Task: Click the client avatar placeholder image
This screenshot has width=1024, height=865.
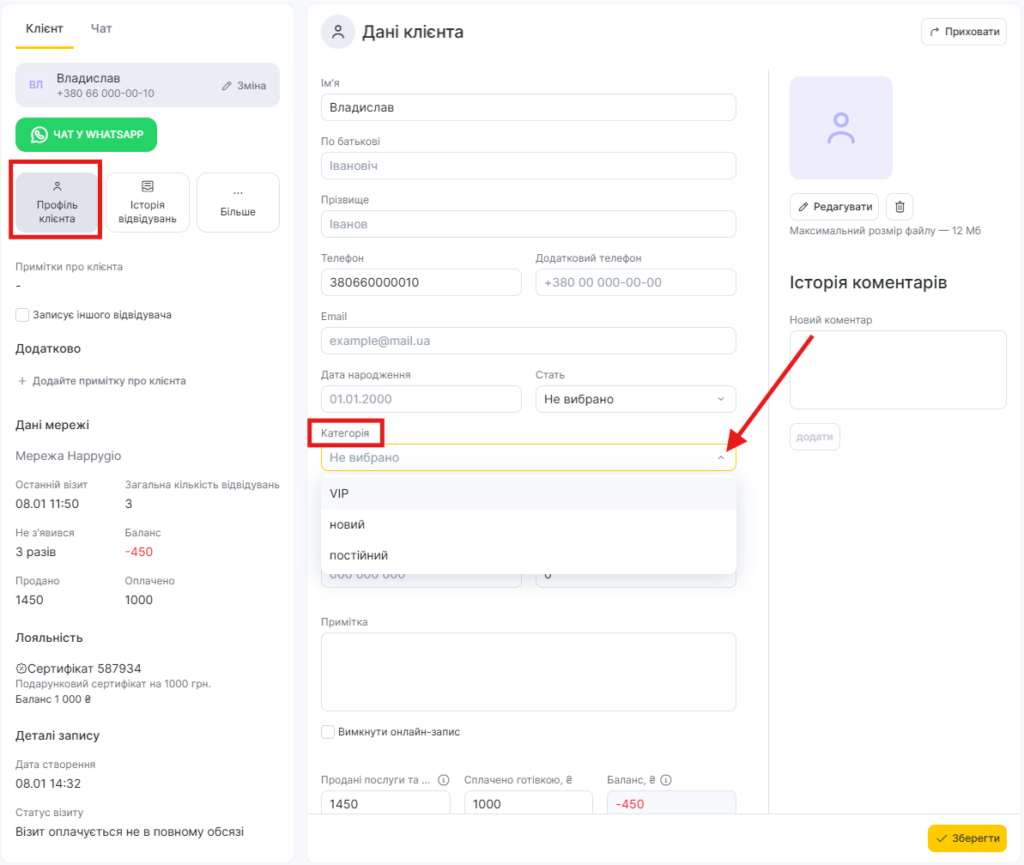Action: click(840, 128)
